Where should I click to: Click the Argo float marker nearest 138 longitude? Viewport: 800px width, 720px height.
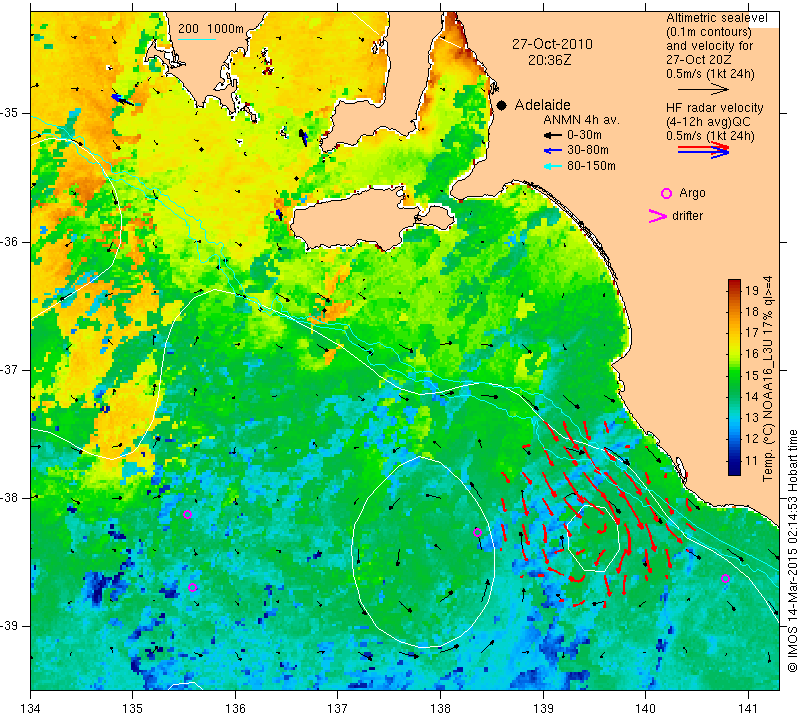[x=478, y=533]
